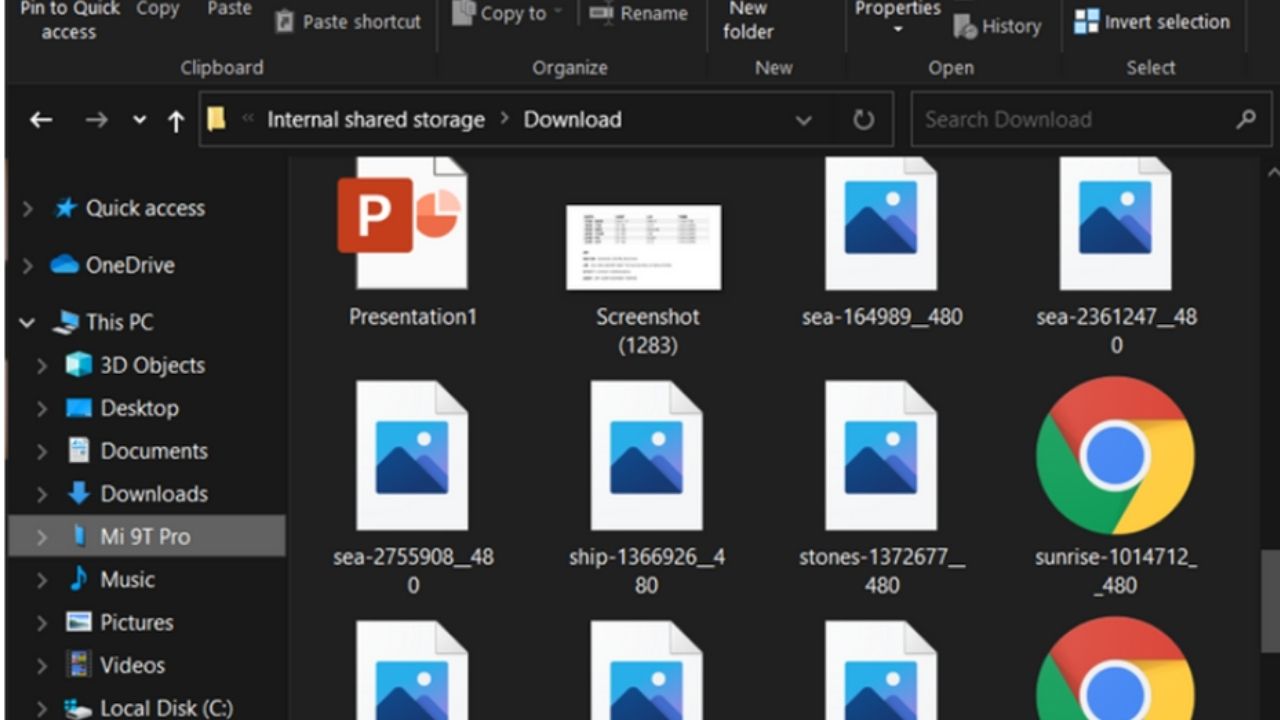Image resolution: width=1280 pixels, height=720 pixels.
Task: Expand the Videos tree node
Action: [x=42, y=667]
